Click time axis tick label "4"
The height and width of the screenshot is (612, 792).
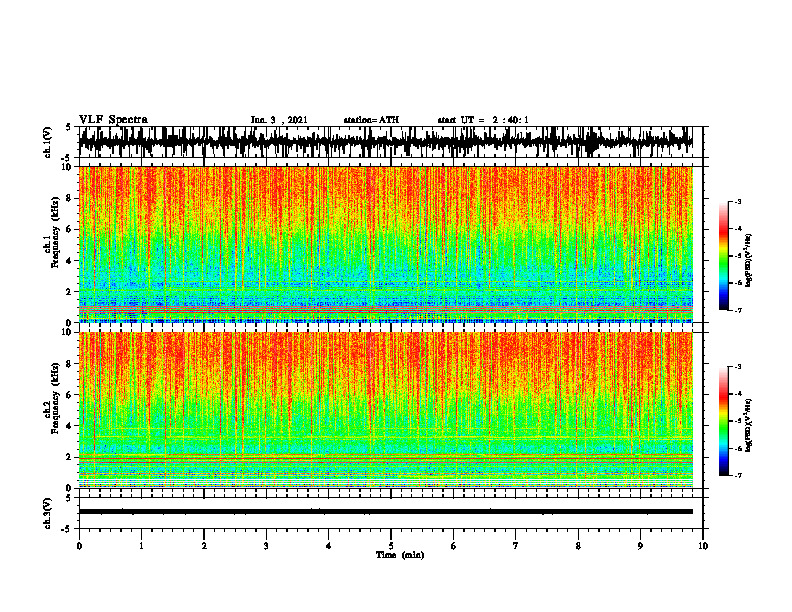329,546
